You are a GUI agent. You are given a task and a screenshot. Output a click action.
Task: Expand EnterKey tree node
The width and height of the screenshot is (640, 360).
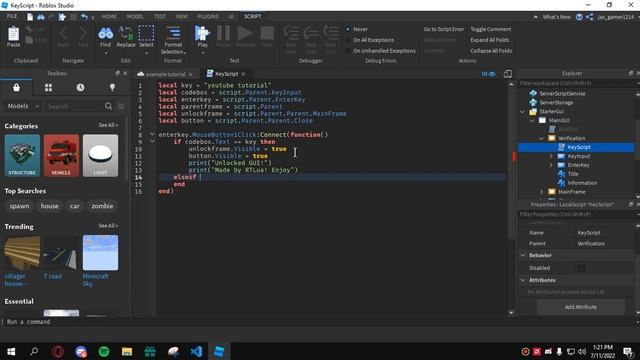click(551, 165)
